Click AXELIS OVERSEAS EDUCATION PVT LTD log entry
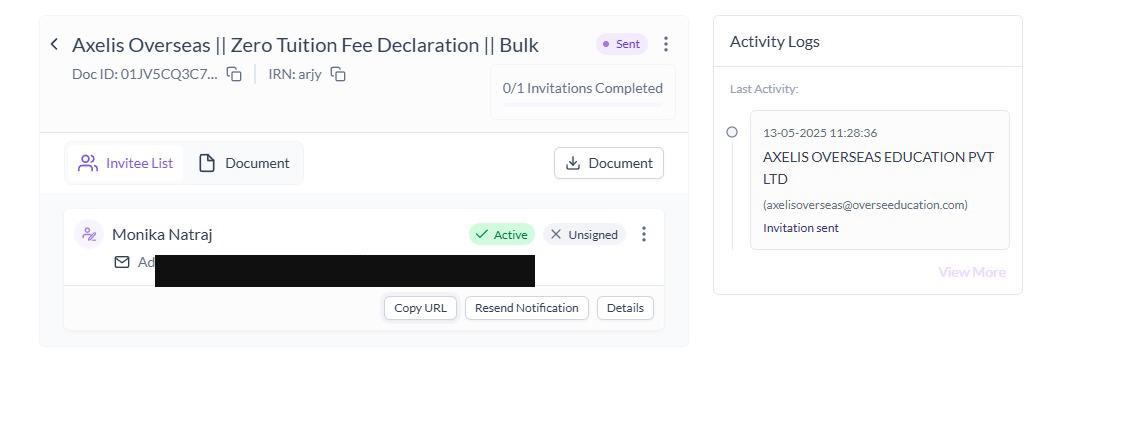Screen dimensions: 1126x421 pos(878,168)
